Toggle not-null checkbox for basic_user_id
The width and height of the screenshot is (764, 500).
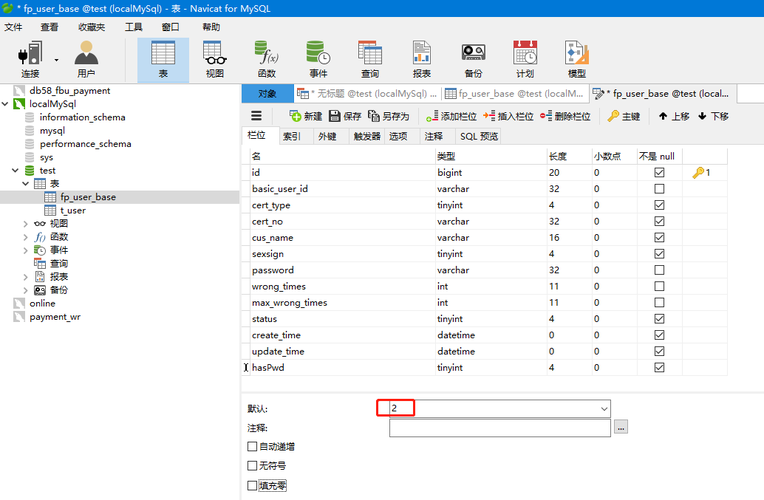pos(659,189)
